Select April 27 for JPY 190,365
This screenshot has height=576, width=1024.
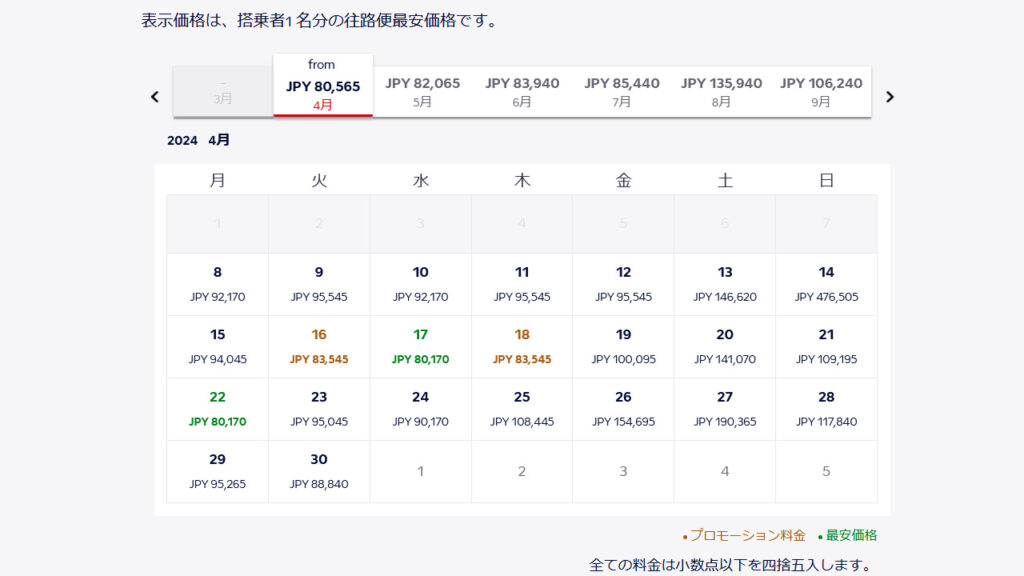(x=725, y=409)
